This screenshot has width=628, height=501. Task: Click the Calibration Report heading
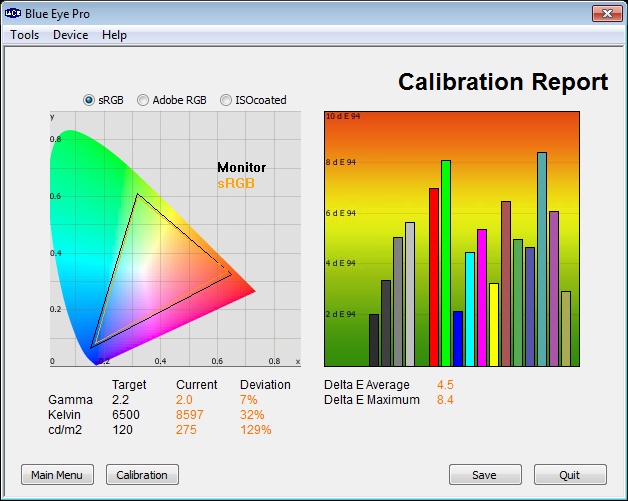pyautogui.click(x=503, y=82)
